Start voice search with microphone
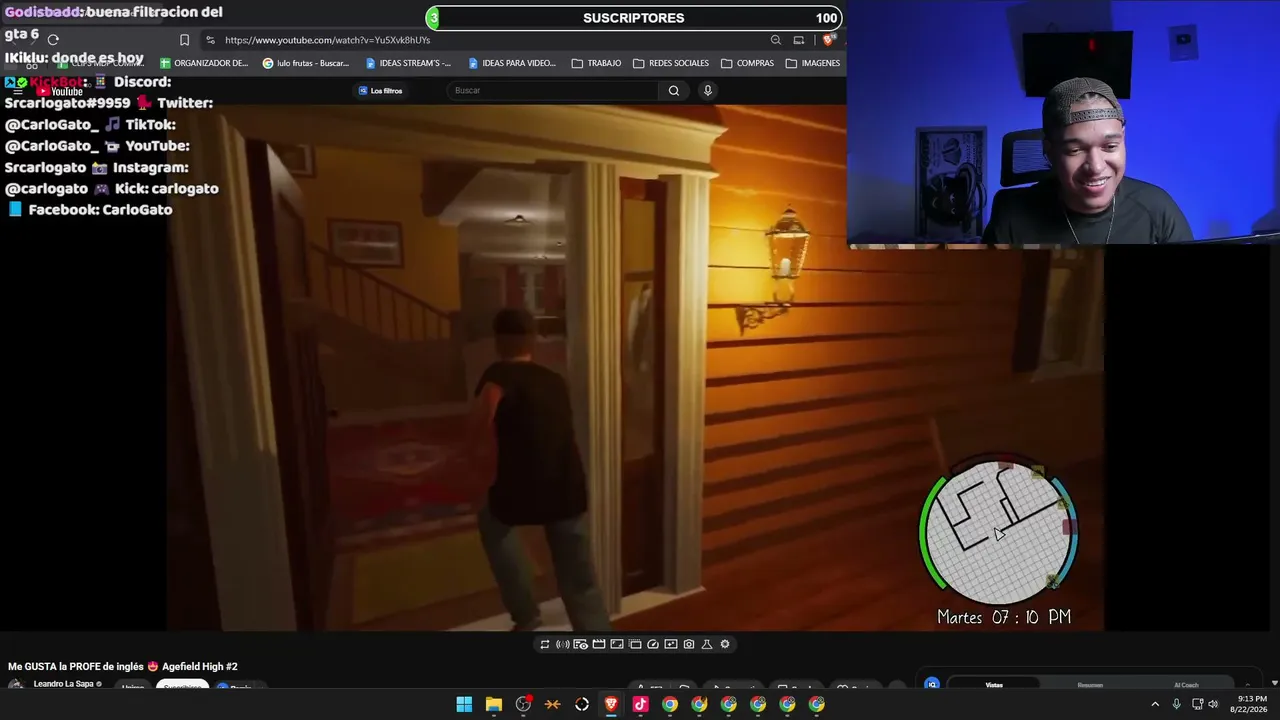This screenshot has width=1280, height=720. click(x=708, y=91)
